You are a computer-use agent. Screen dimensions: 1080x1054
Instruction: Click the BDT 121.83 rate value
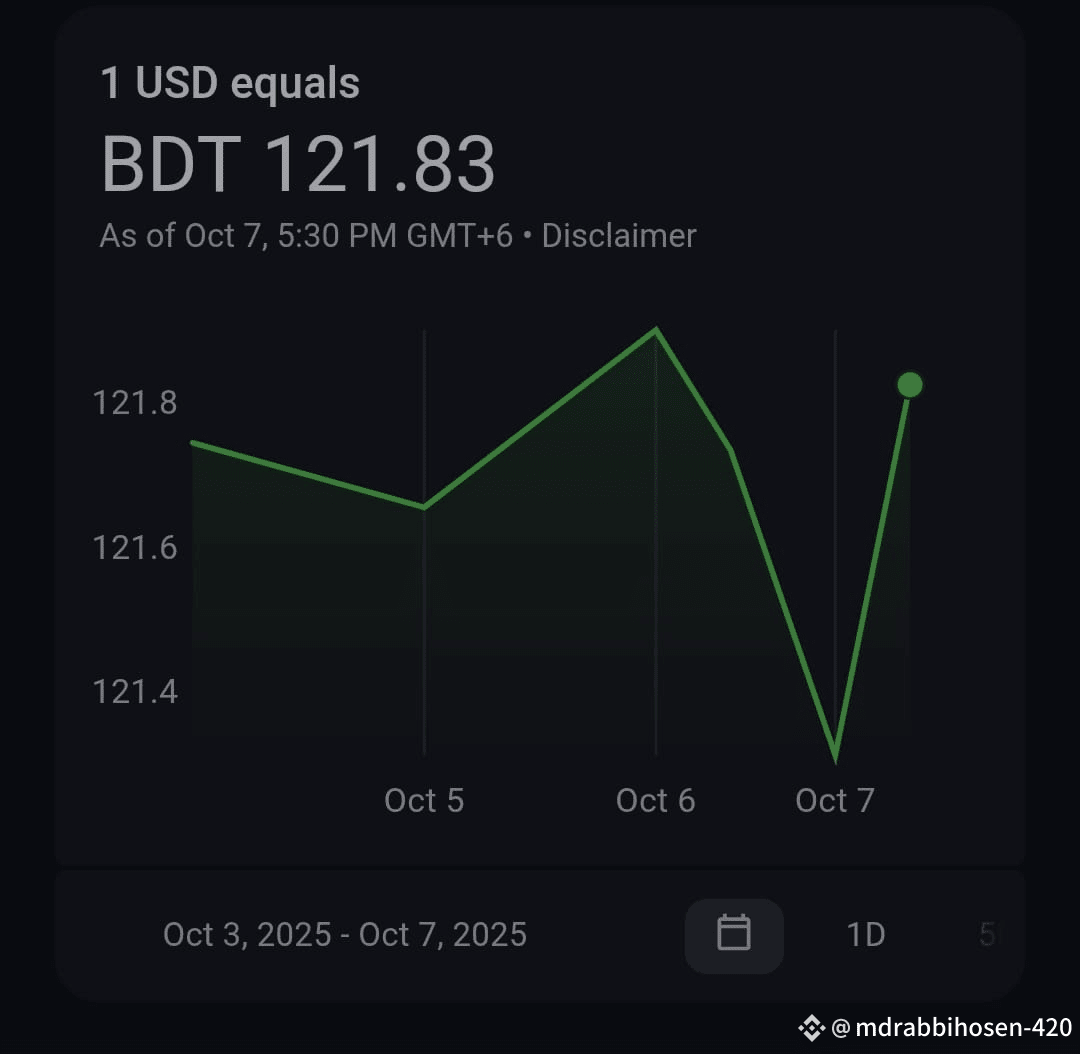298,164
